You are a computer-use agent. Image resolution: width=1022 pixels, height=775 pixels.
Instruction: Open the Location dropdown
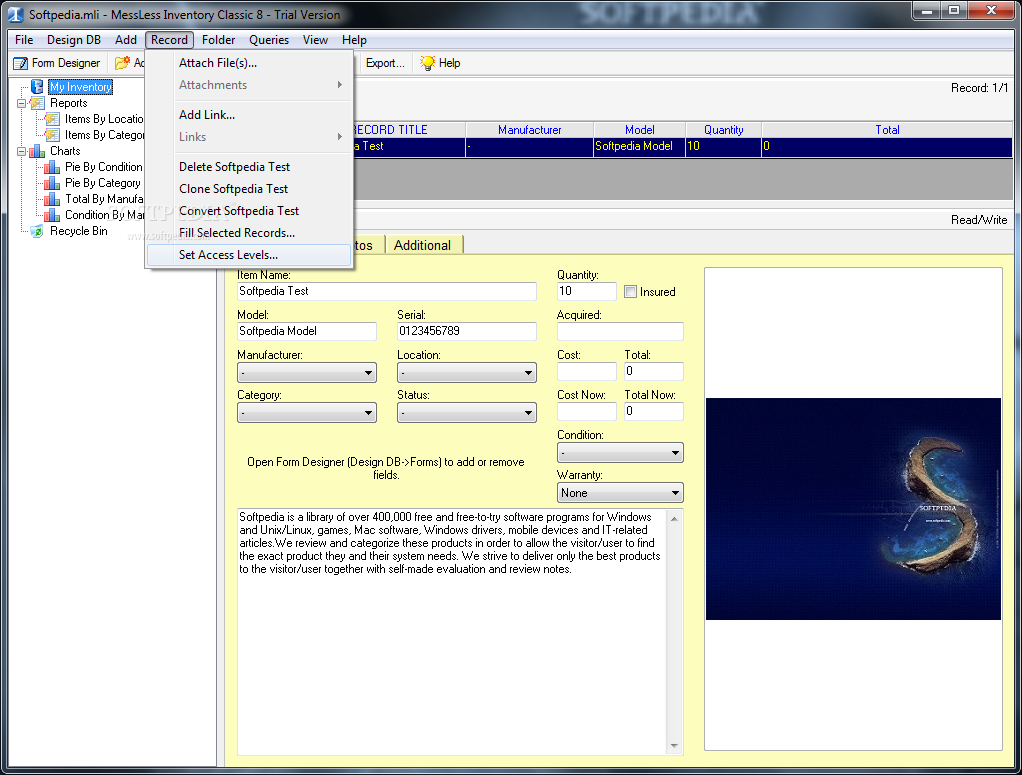pos(467,373)
